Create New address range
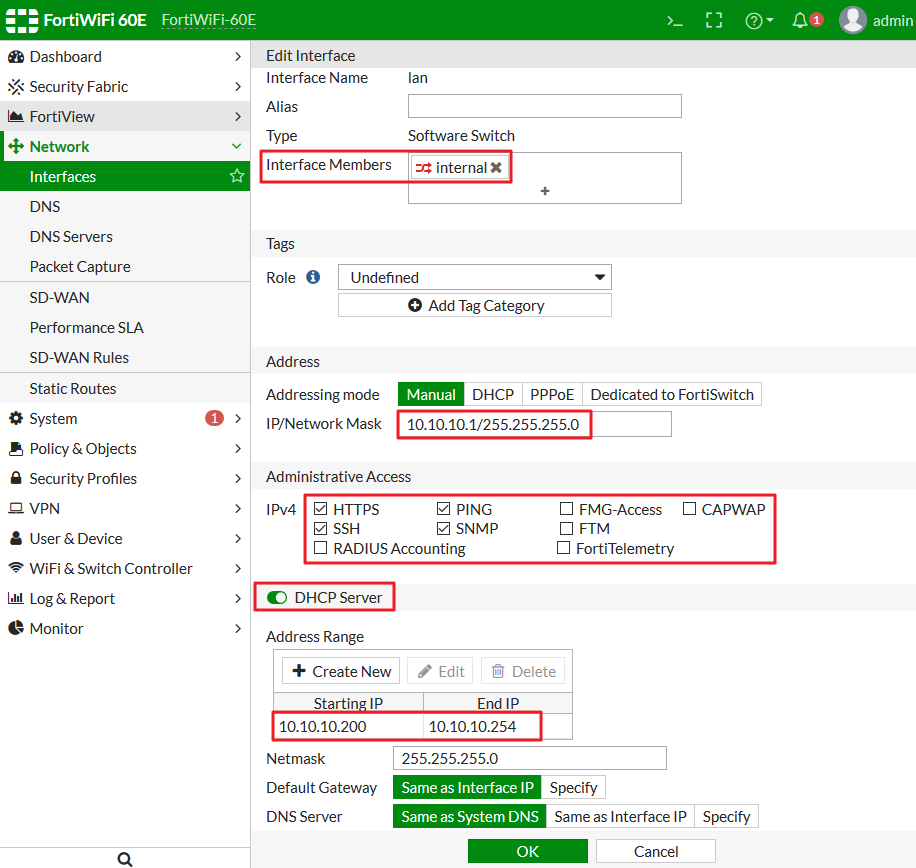 (x=341, y=671)
